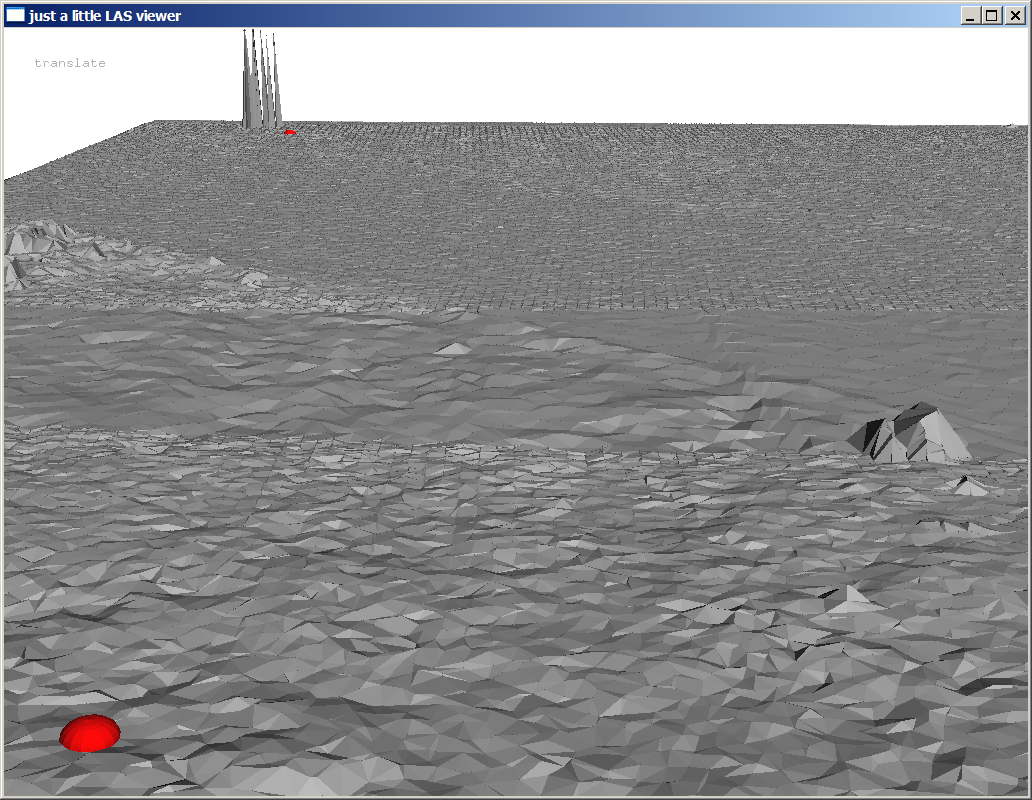Select the large red dome marker
This screenshot has width=1032, height=800.
pos(90,732)
